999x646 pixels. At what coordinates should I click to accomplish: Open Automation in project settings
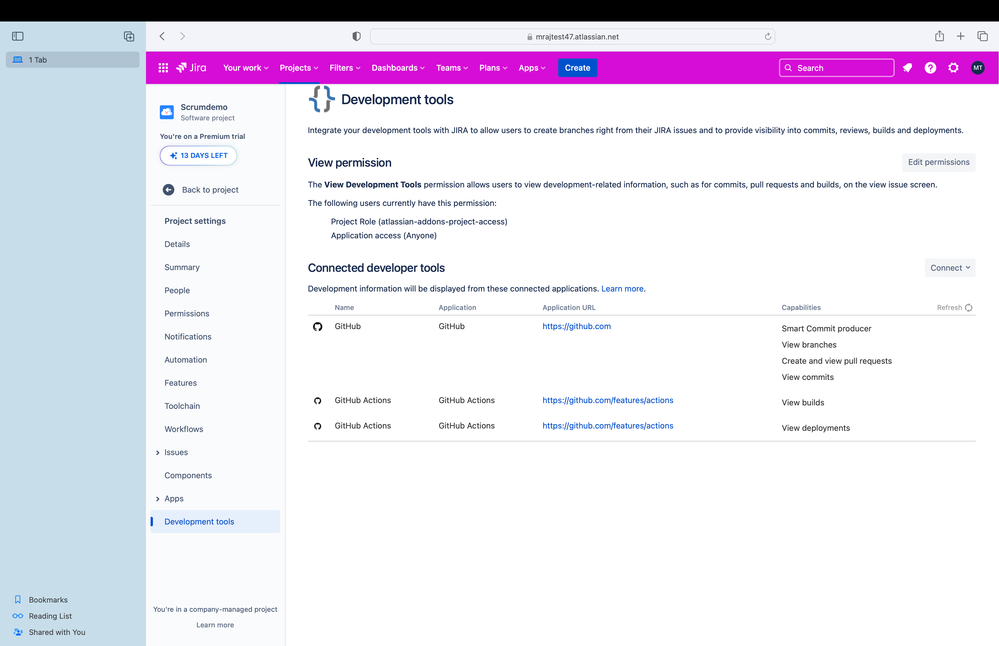pyautogui.click(x=186, y=360)
